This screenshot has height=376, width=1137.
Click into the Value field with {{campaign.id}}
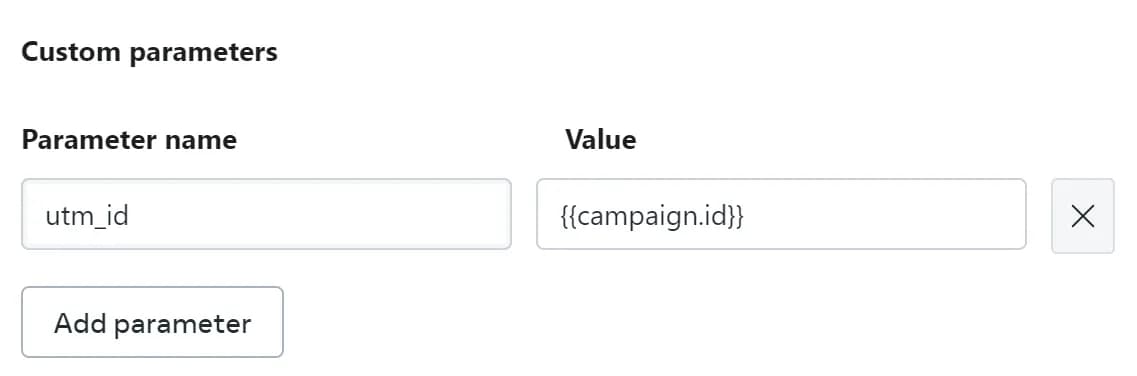click(x=781, y=214)
